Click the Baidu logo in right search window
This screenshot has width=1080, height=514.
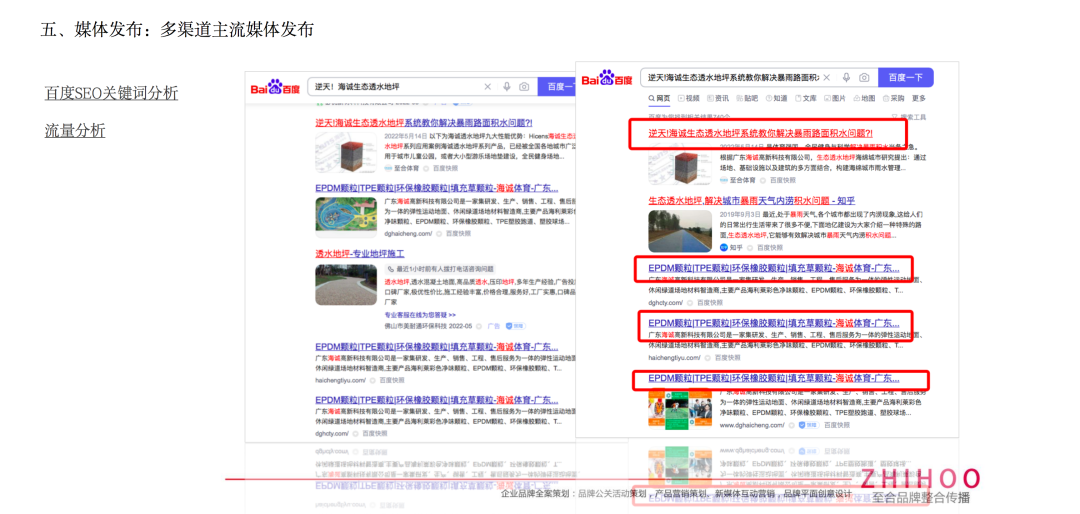pyautogui.click(x=607, y=78)
